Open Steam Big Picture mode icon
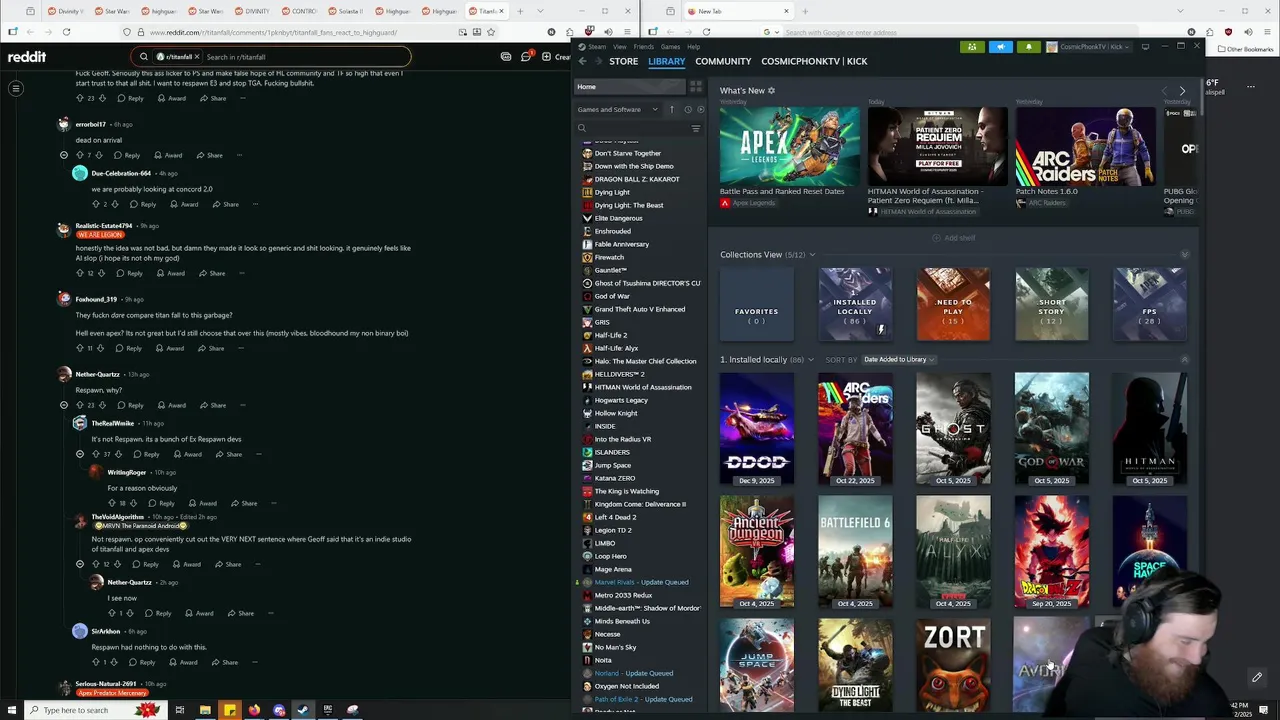Screen dimensions: 1280x720 [1145, 47]
